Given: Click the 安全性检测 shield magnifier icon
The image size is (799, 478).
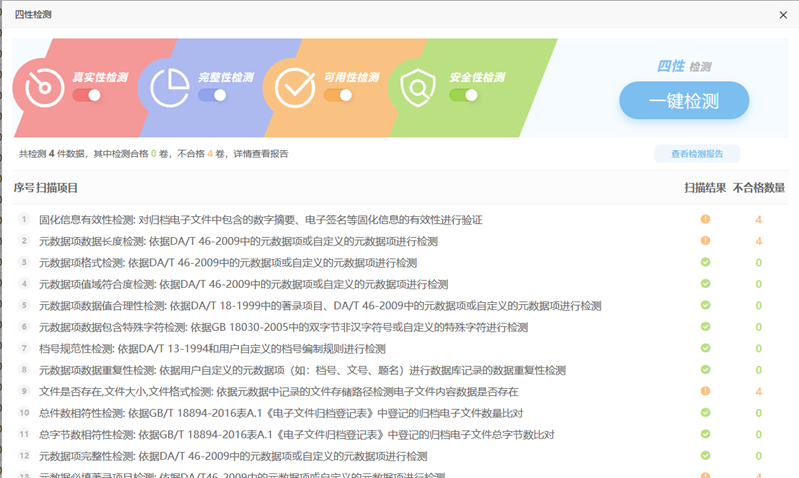Looking at the screenshot, I should [x=418, y=88].
